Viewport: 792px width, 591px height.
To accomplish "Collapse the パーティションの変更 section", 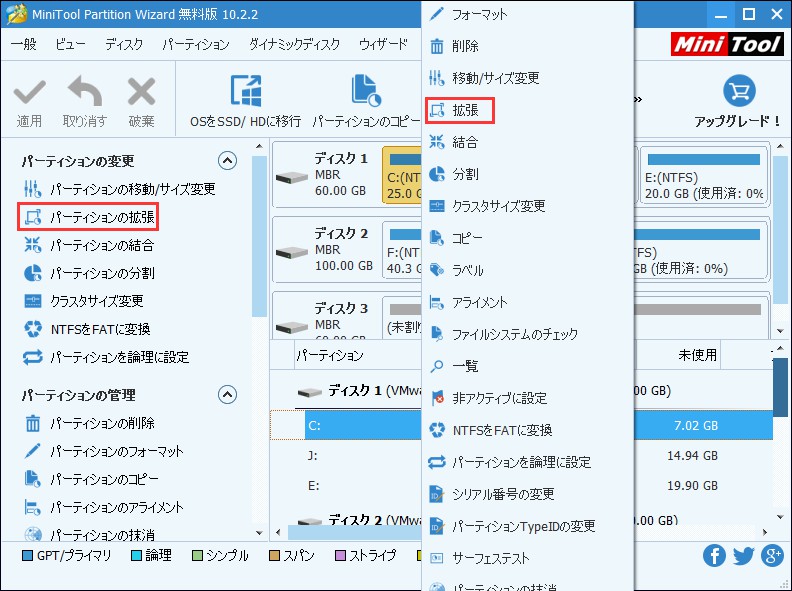I will [227, 161].
